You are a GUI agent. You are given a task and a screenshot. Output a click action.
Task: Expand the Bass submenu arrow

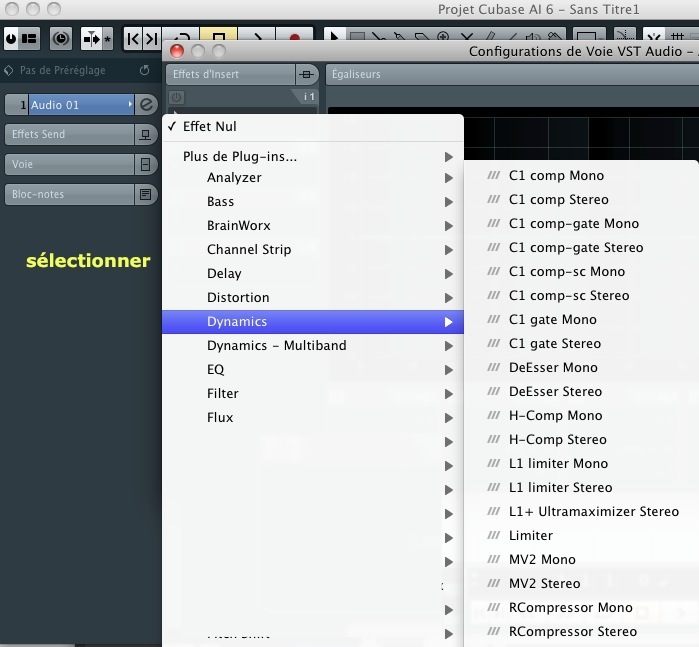pos(448,202)
